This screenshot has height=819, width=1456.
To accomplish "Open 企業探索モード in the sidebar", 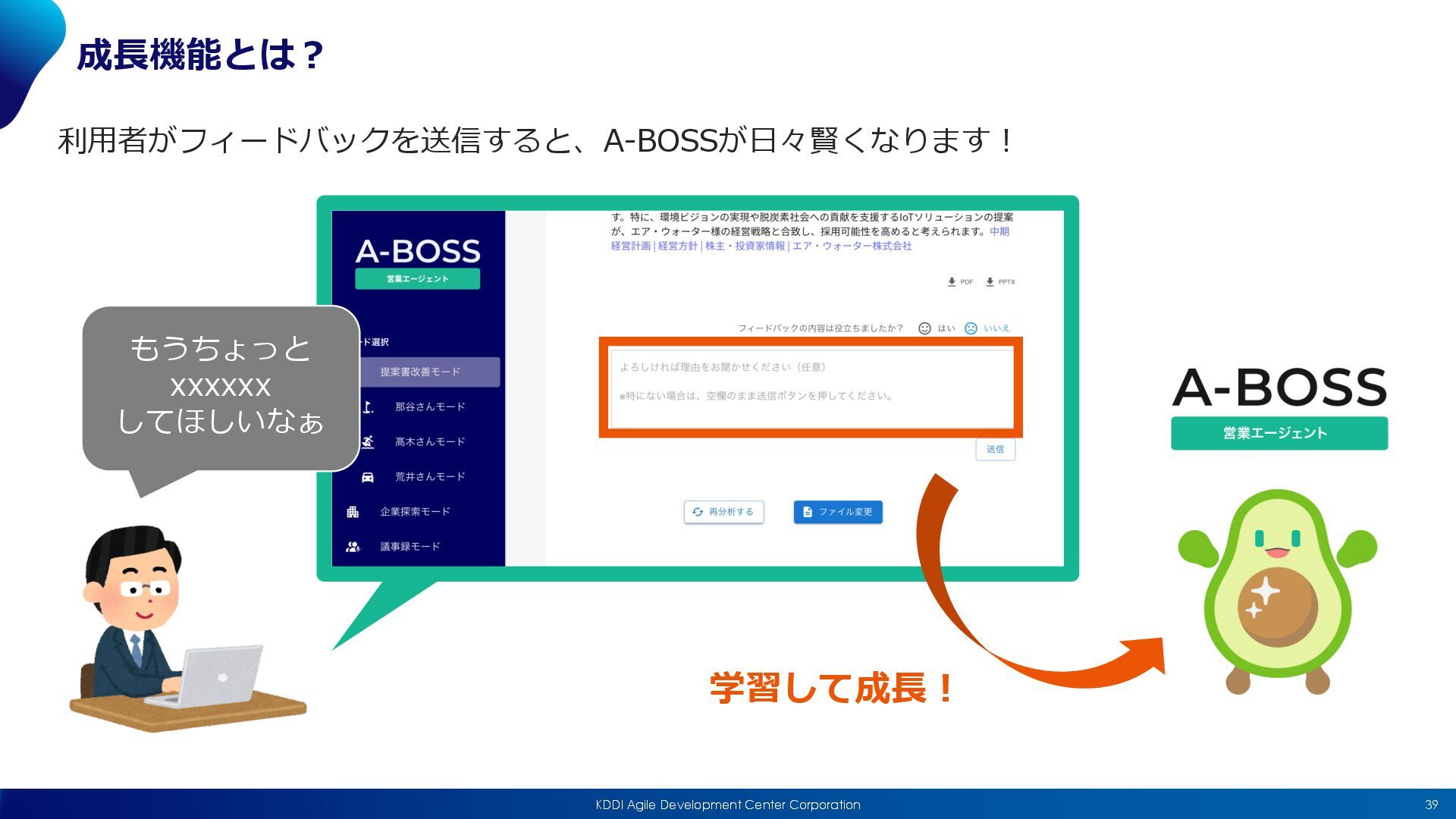I will click(415, 512).
